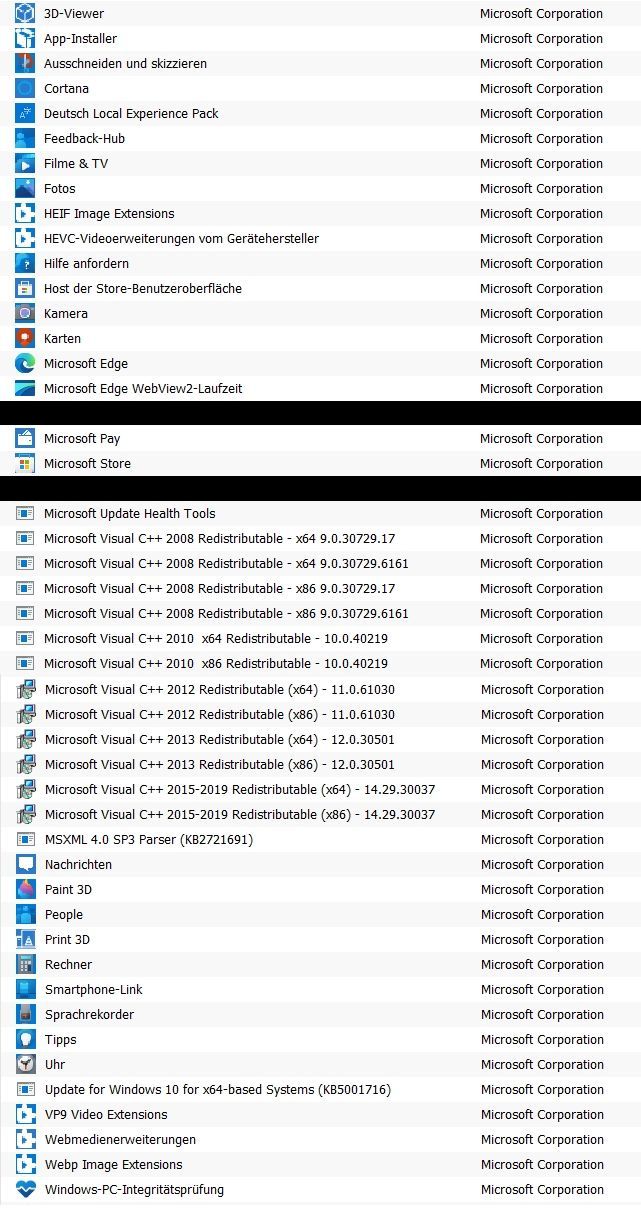
Task: Click the Kamera app icon
Action: (x=25, y=313)
